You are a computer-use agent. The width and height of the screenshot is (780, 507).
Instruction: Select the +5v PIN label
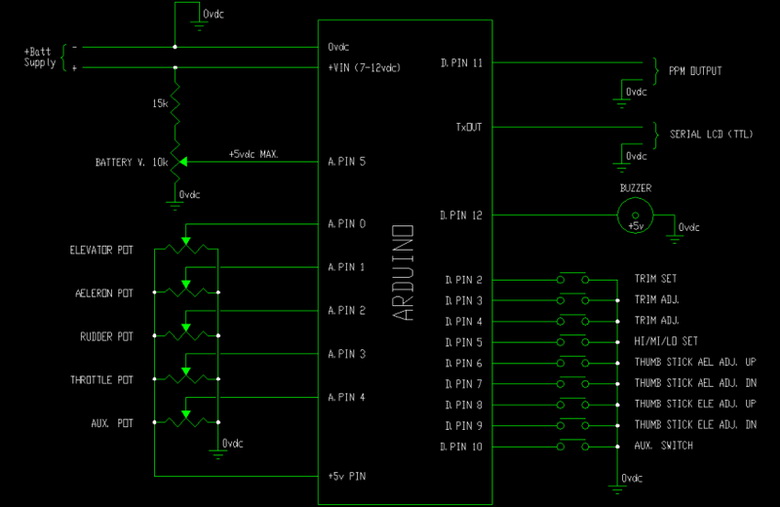coord(346,476)
